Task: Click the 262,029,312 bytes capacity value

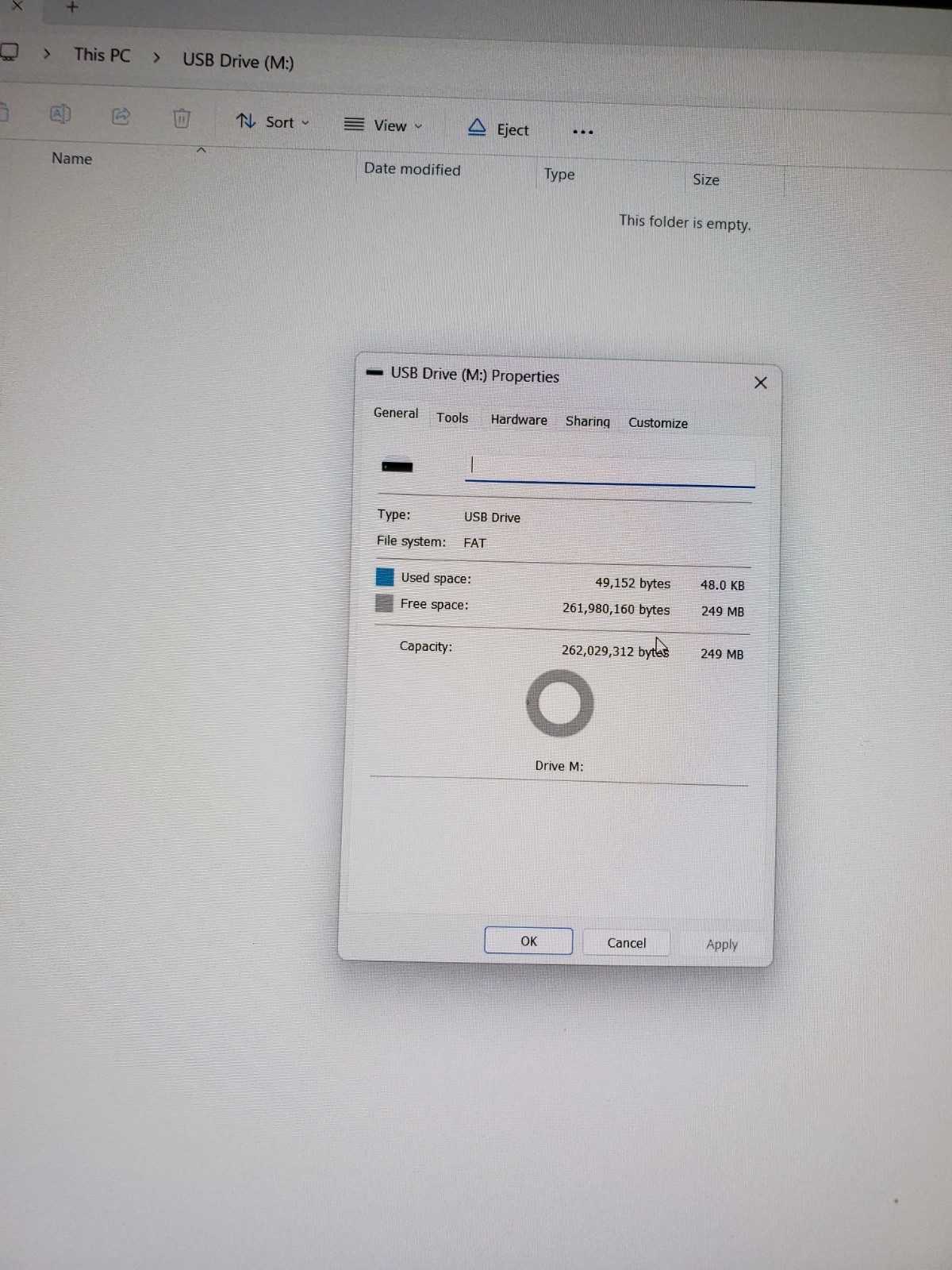Action: (615, 651)
